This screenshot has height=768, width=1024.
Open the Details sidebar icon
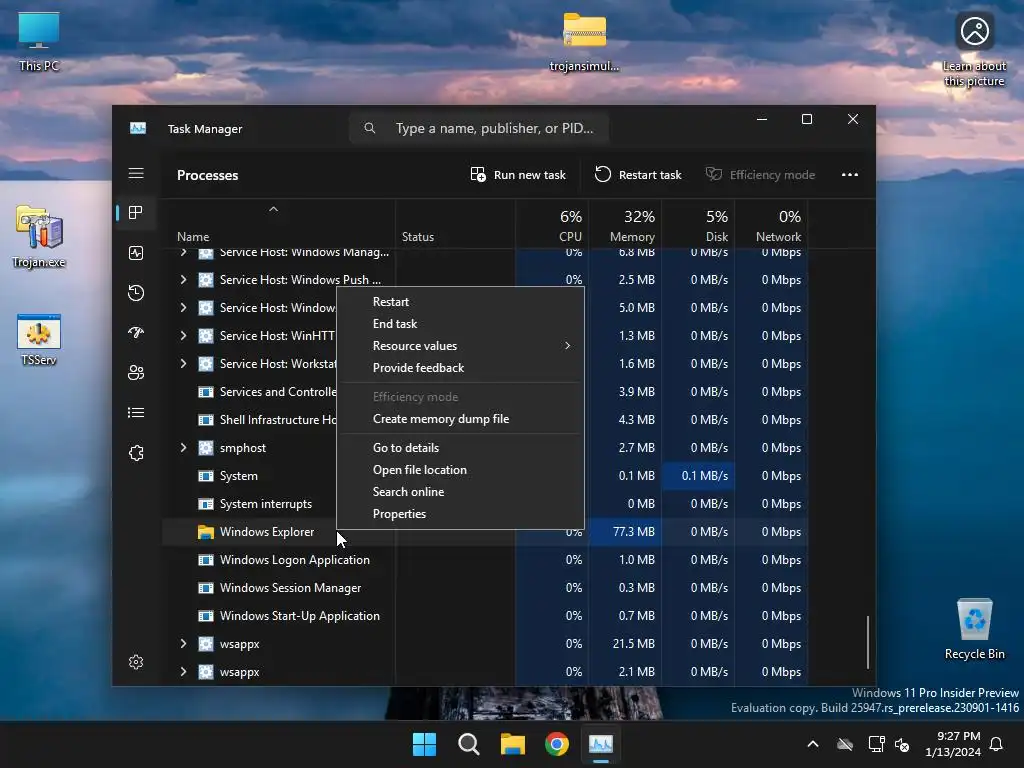[x=136, y=412]
